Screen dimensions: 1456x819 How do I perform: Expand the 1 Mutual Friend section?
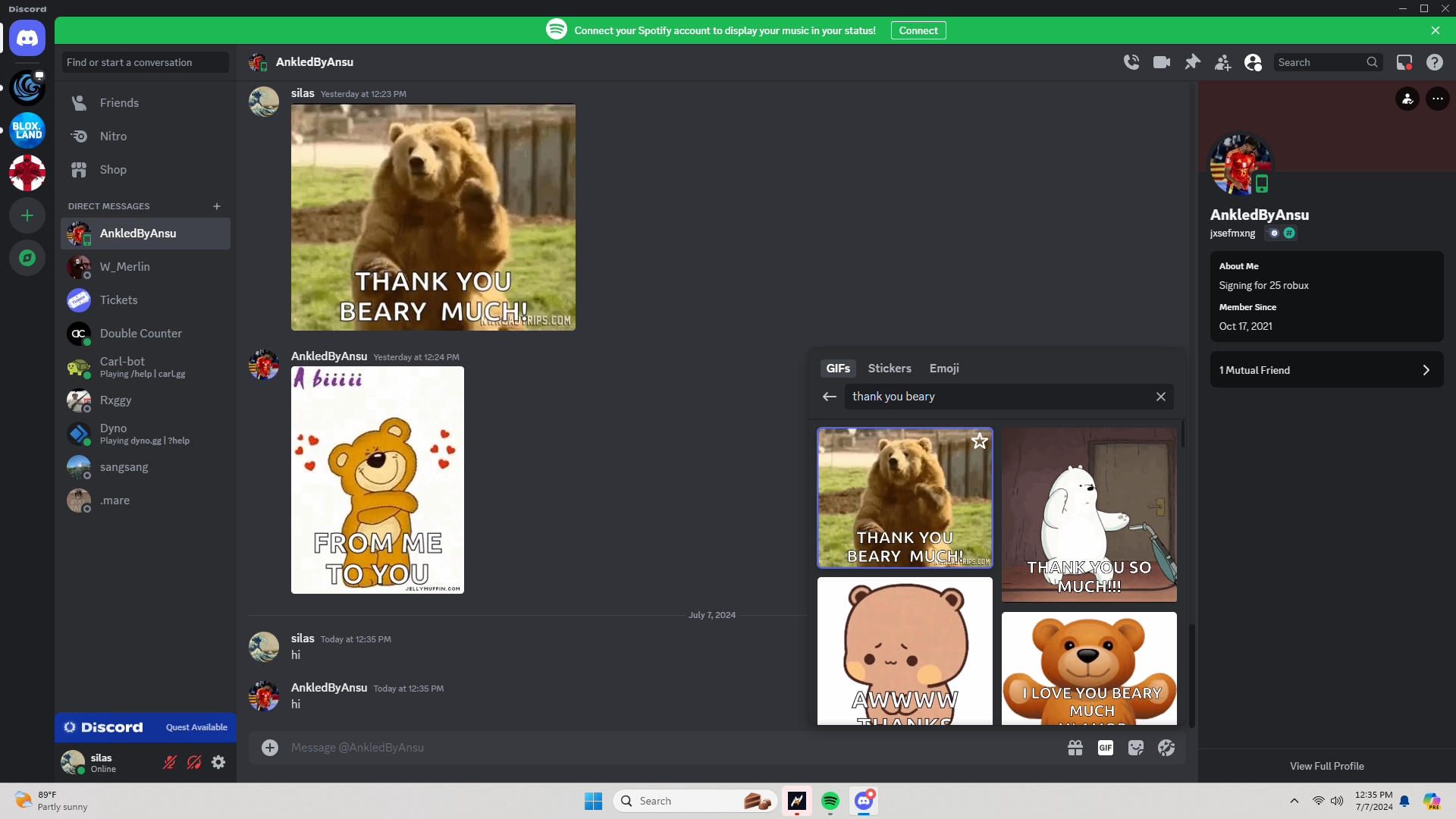pyautogui.click(x=1326, y=370)
